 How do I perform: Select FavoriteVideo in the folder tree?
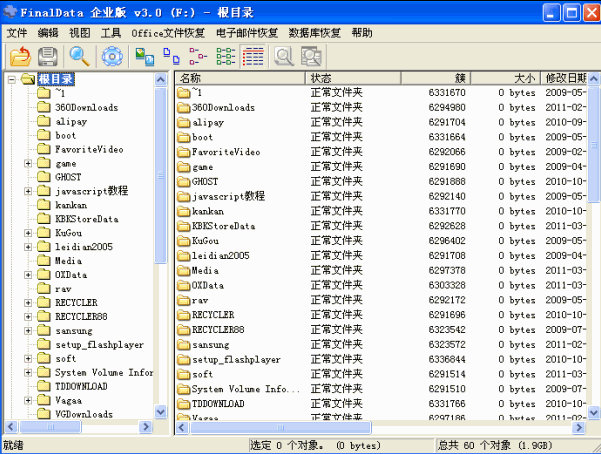[89, 149]
